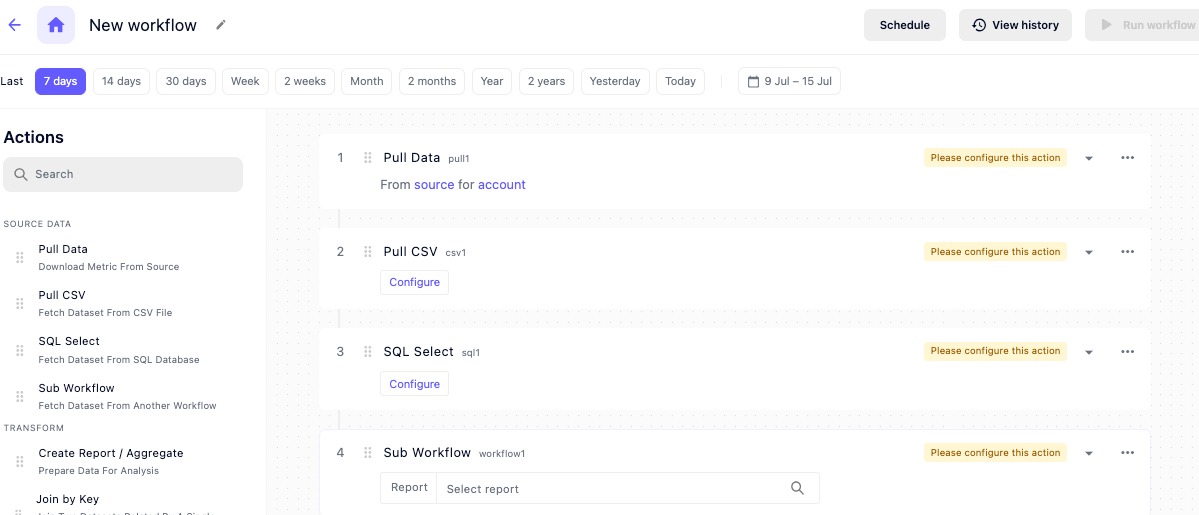Choose the Yesterday range option
1199x515 pixels.
click(x=614, y=81)
